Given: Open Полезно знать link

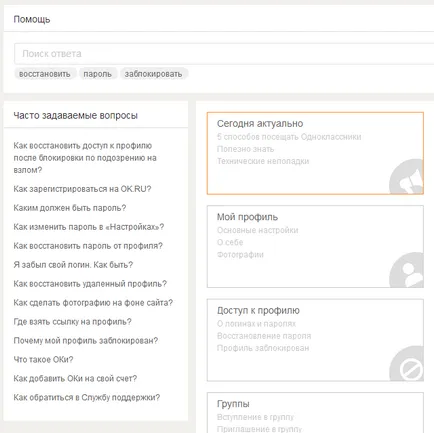Looking at the screenshot, I should point(245,149).
